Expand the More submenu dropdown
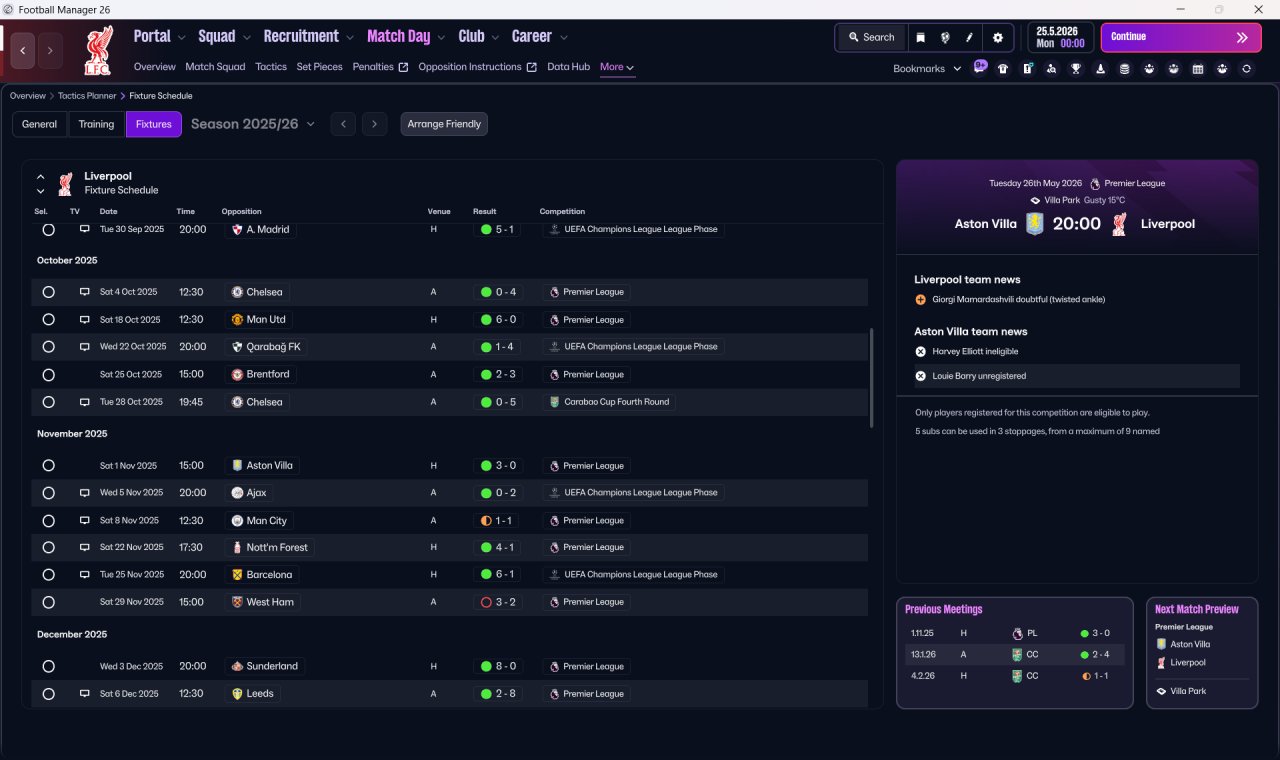Viewport: 1280px width, 760px height. point(617,67)
